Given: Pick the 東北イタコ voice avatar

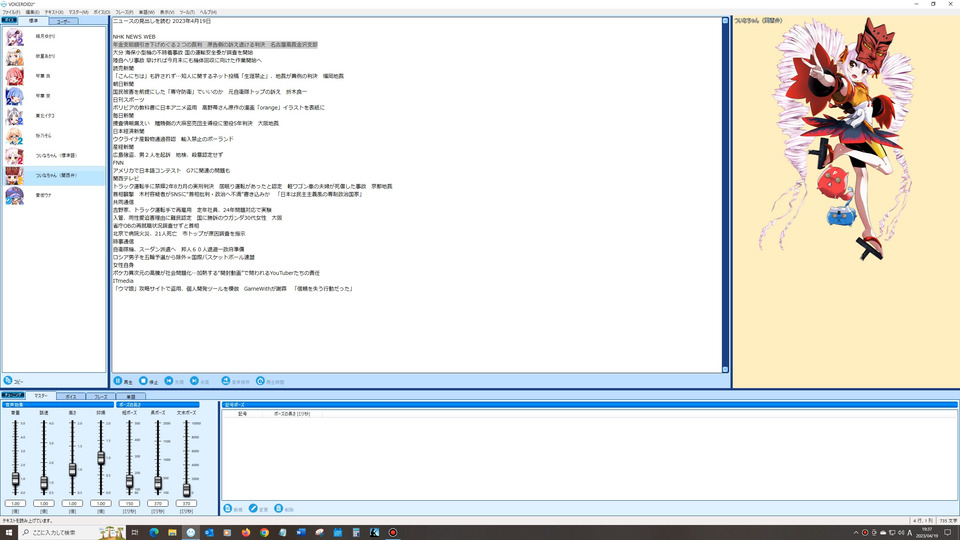Looking at the screenshot, I should [x=15, y=116].
